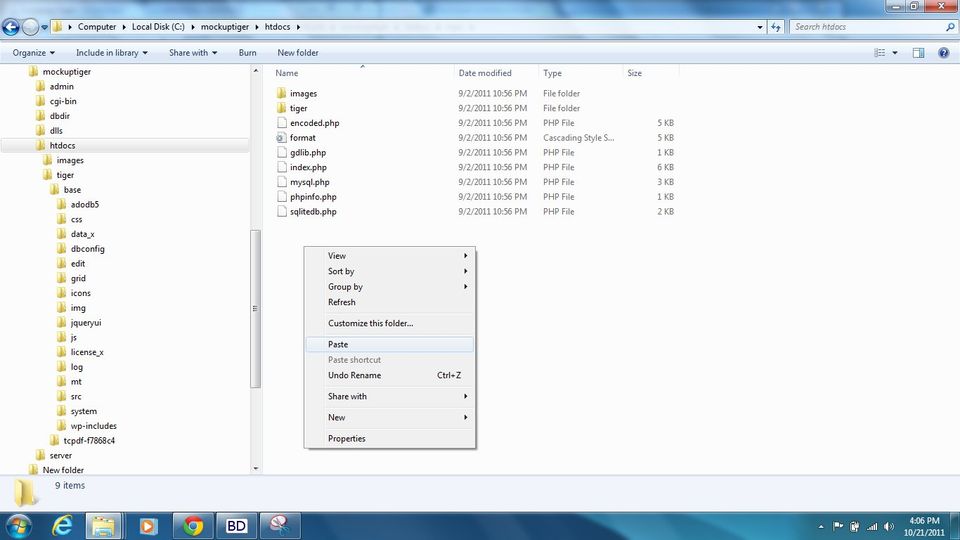
Task: Click the Search htdocs input field
Action: (x=866, y=27)
